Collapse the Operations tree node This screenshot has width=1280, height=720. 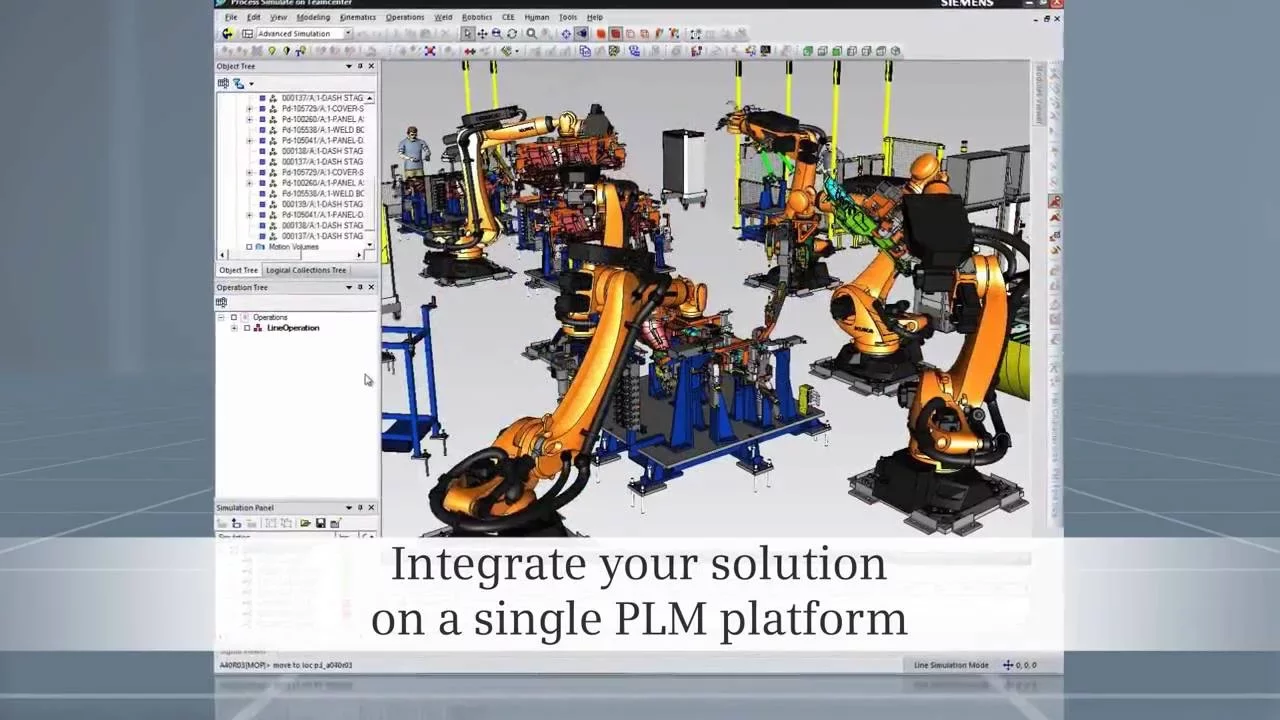(x=221, y=317)
